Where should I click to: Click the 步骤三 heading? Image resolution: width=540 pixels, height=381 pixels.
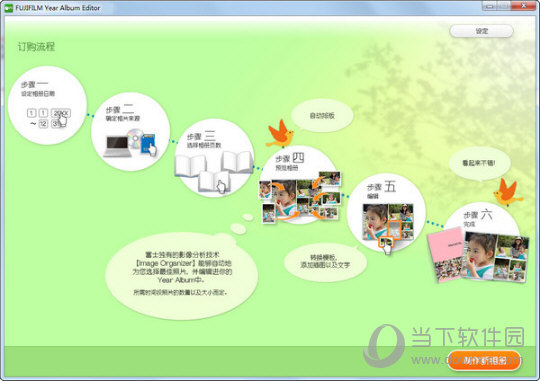point(201,136)
